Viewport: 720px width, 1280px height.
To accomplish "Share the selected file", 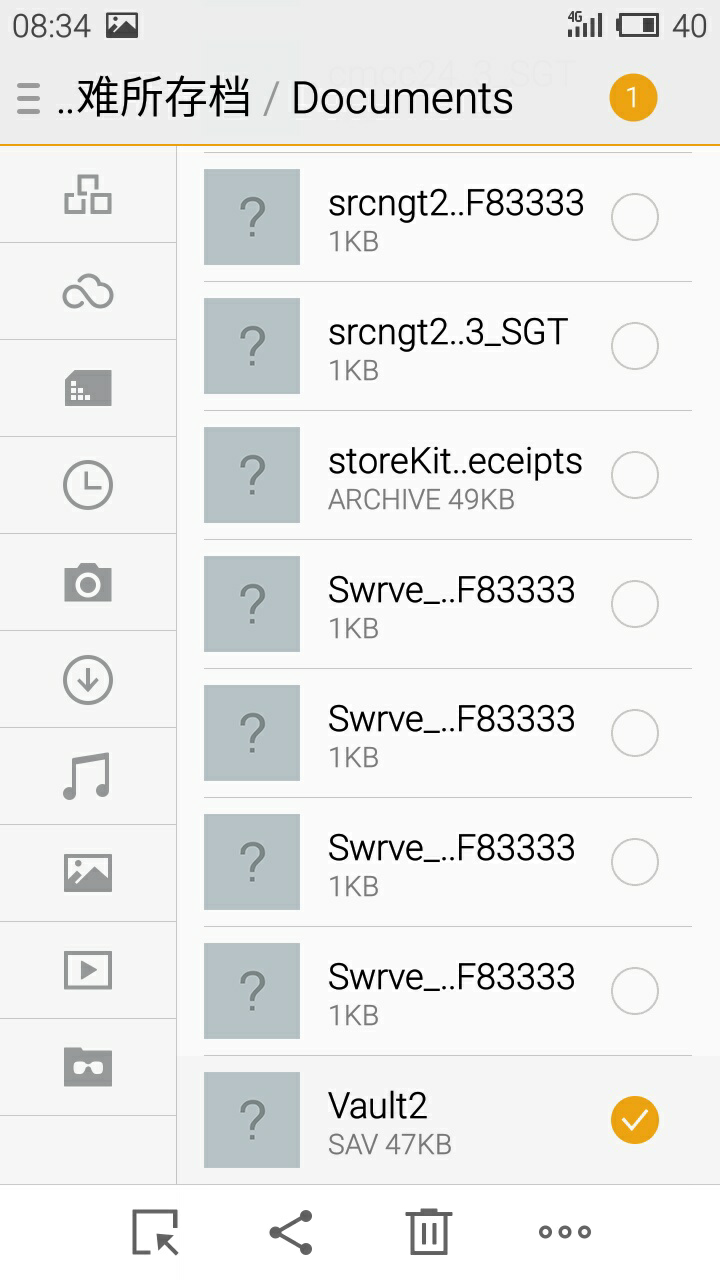I will tap(291, 1232).
